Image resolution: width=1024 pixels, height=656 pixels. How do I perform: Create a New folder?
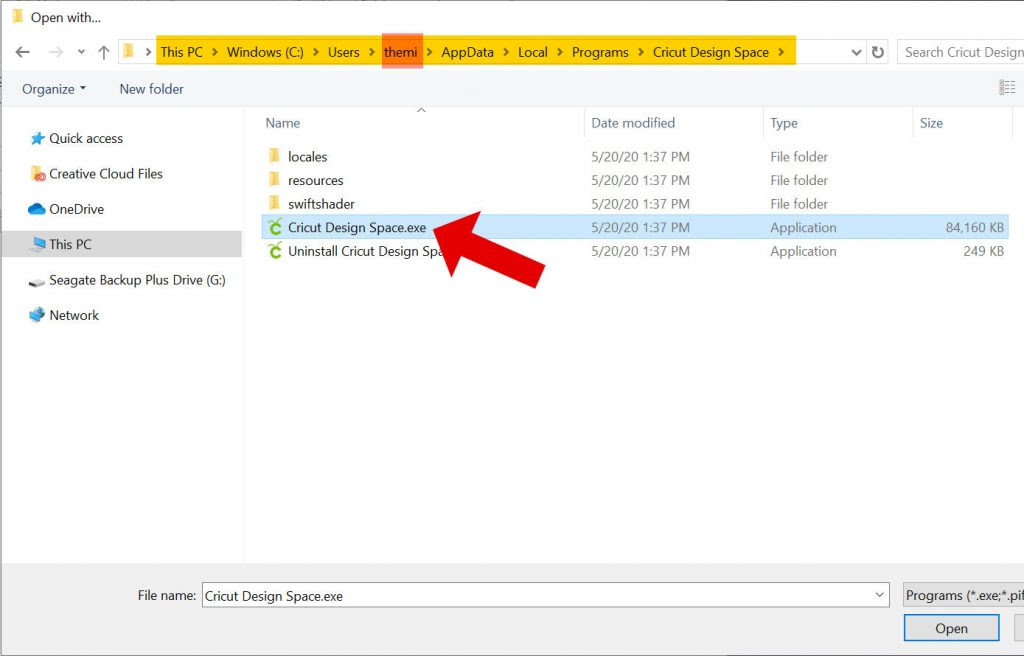152,89
